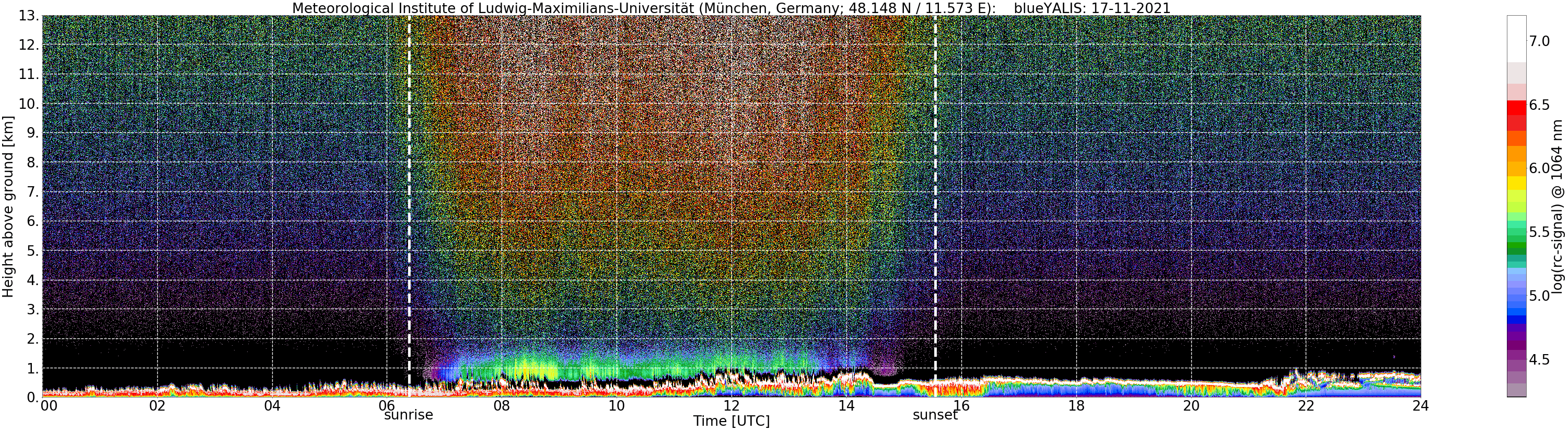Click the 6.0 label on the colorbar
This screenshot has width=1568, height=431.
[x=1539, y=168]
